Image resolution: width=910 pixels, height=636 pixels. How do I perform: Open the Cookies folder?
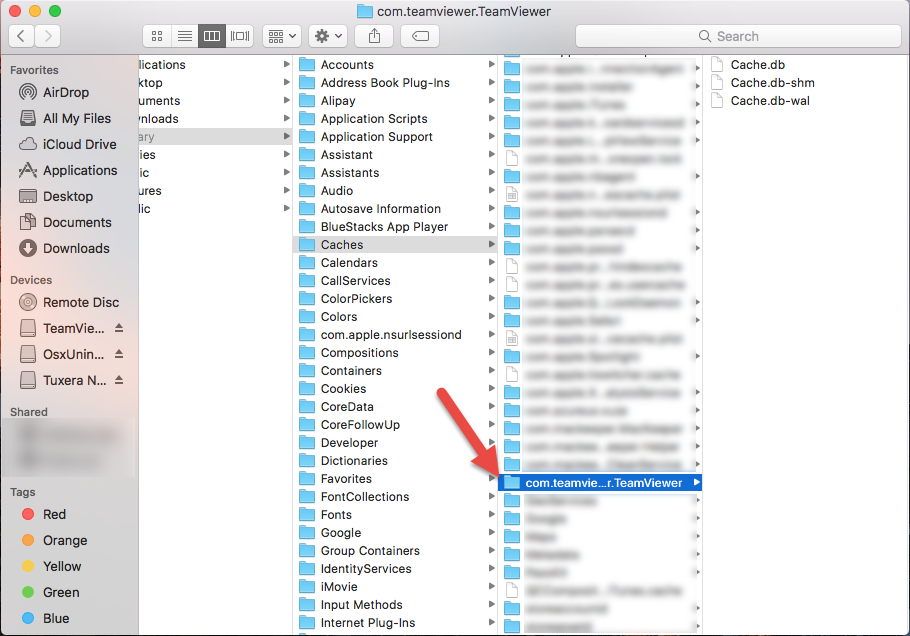343,389
